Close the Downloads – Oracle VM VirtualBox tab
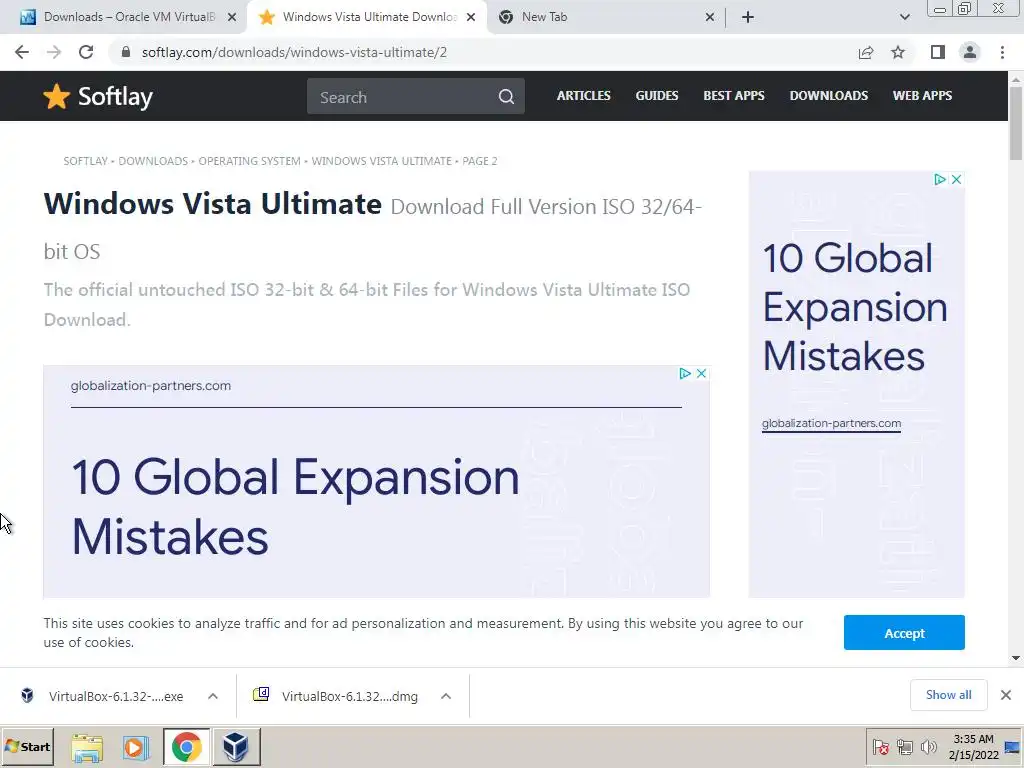 point(232,17)
